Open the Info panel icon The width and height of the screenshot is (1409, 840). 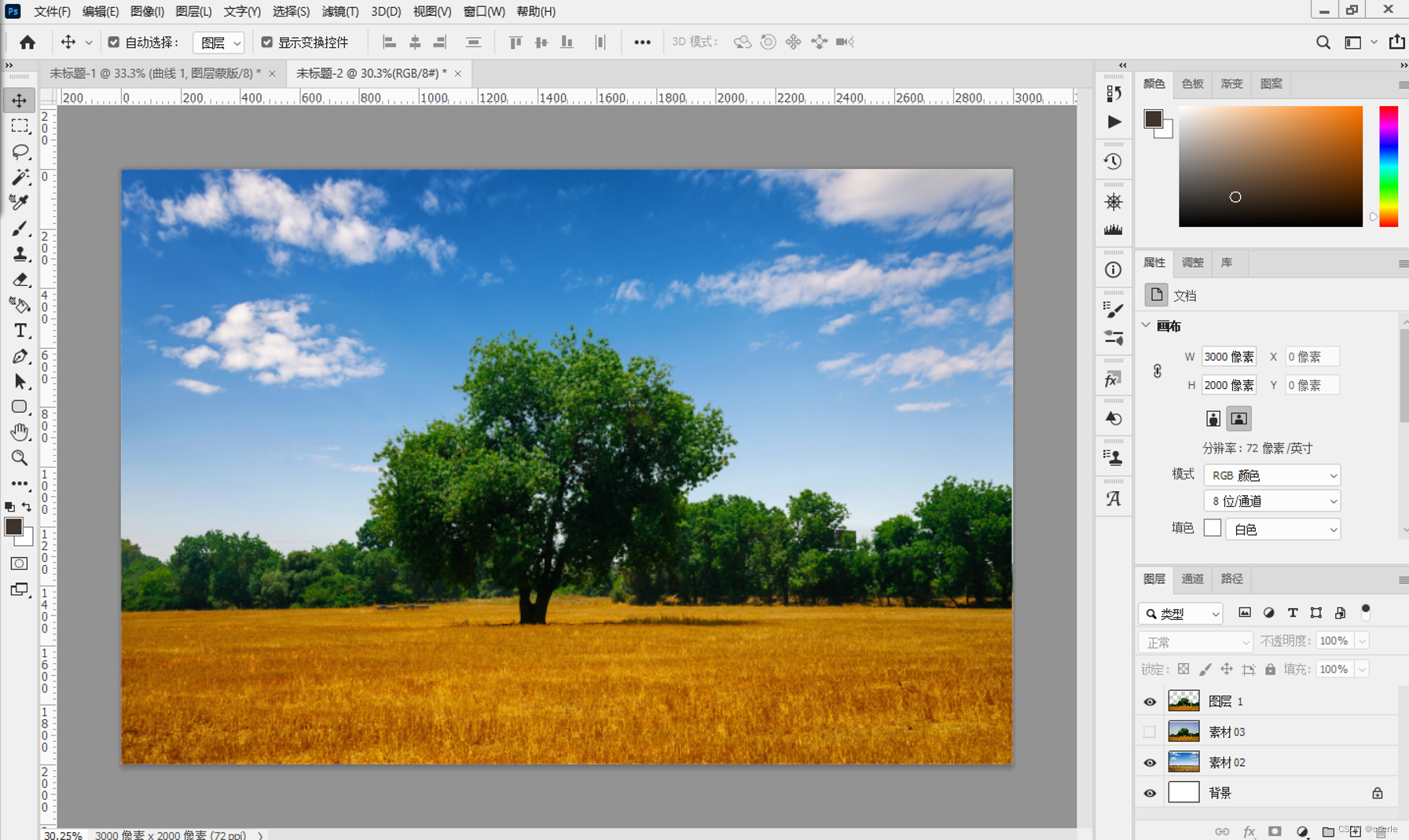coord(1113,270)
